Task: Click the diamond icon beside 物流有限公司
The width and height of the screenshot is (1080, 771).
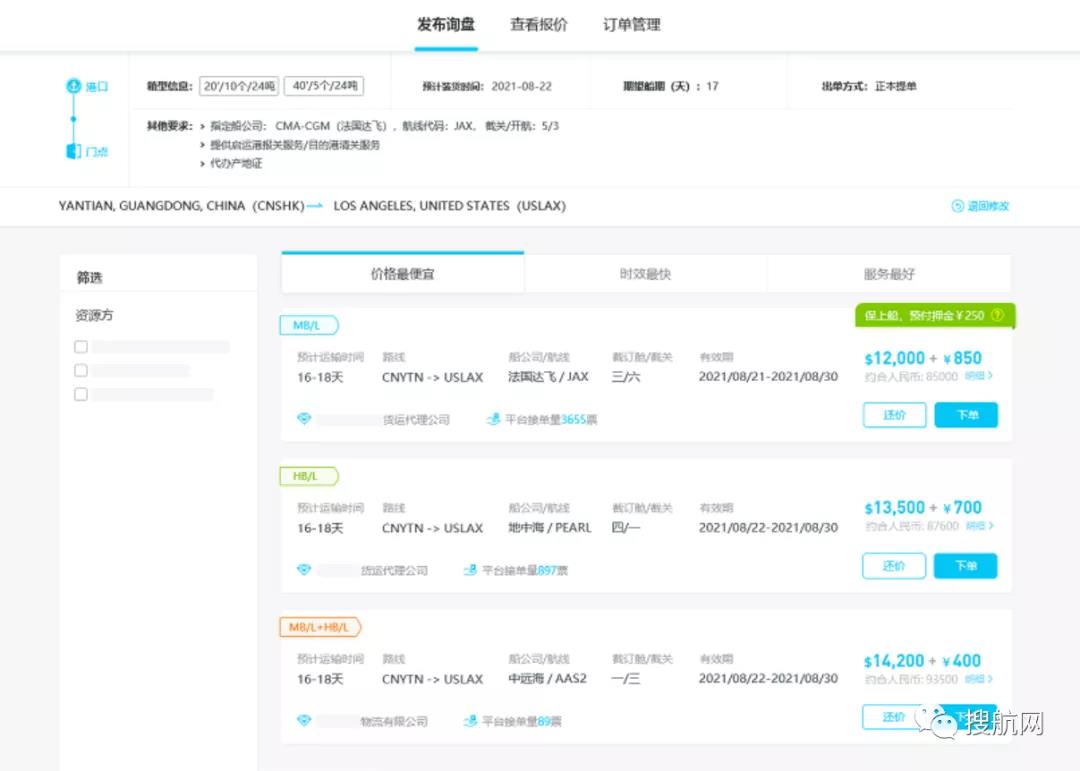Action: coord(305,721)
